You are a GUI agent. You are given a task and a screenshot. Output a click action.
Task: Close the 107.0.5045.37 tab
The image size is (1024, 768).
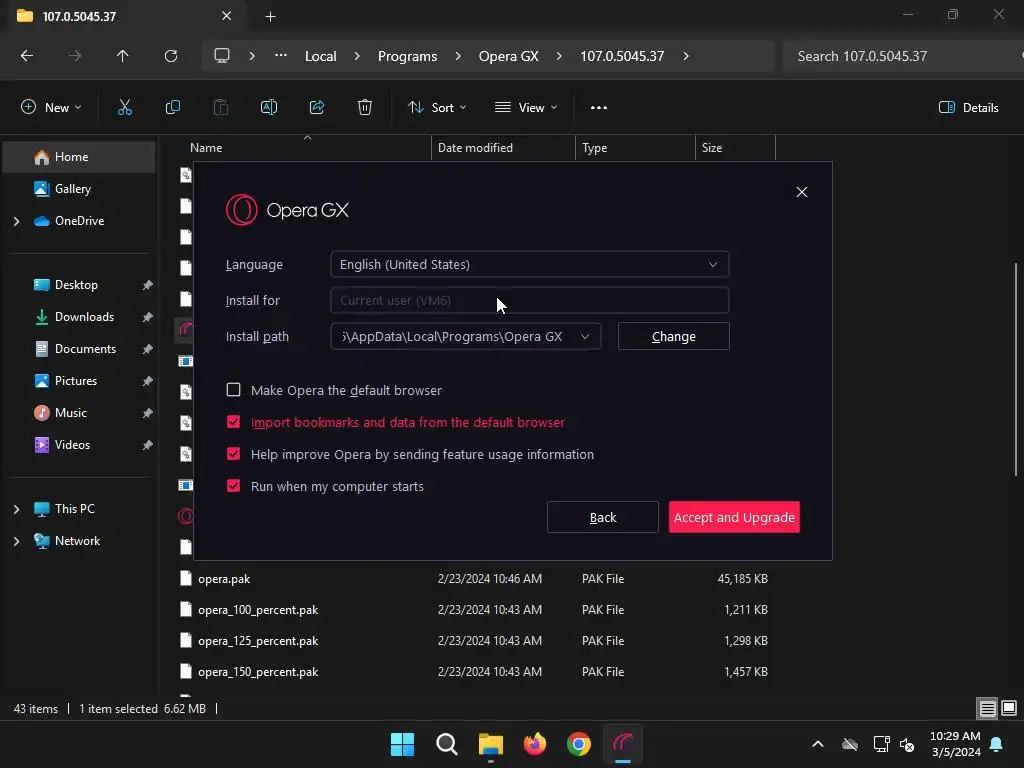226,16
